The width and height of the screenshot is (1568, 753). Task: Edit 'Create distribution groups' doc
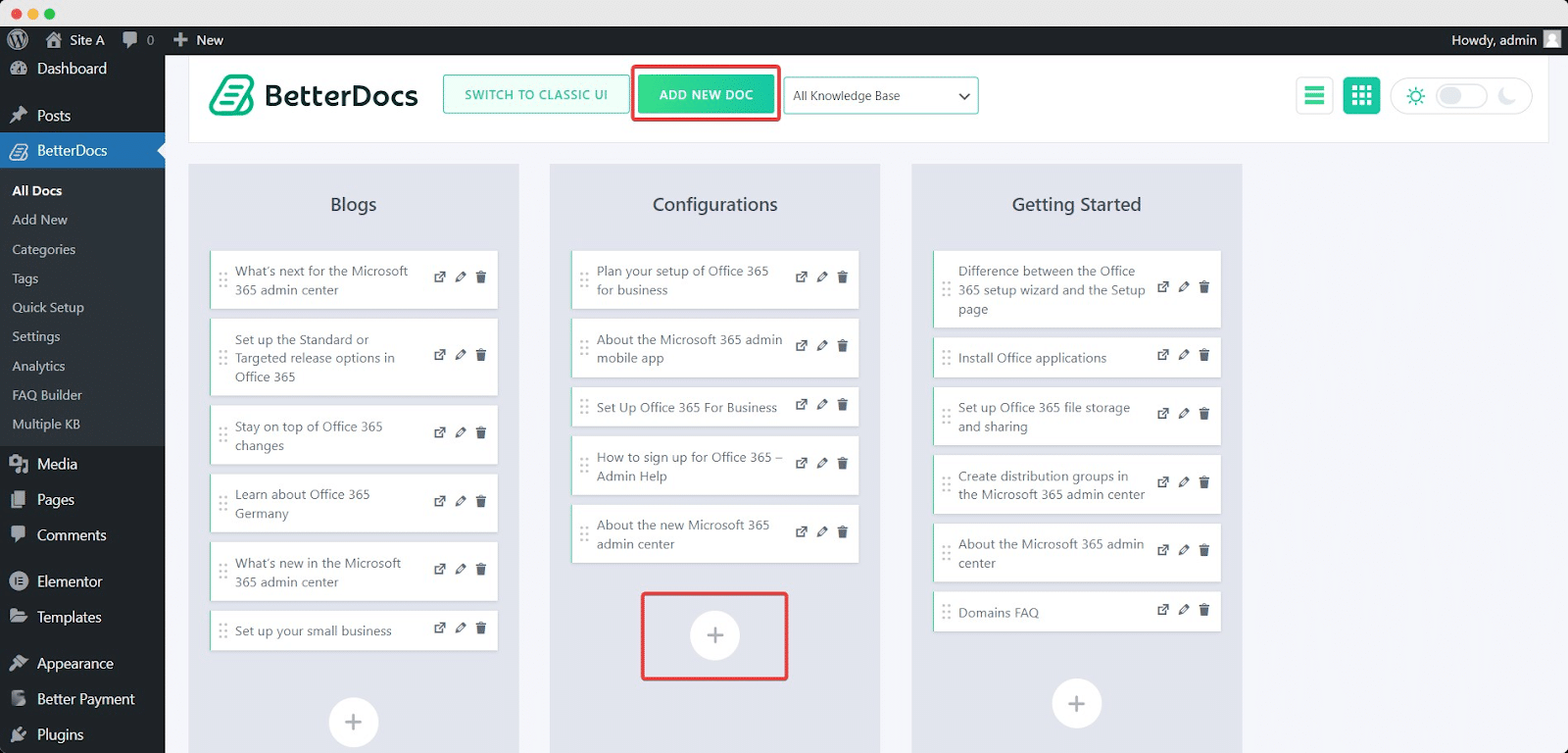[x=1184, y=481]
